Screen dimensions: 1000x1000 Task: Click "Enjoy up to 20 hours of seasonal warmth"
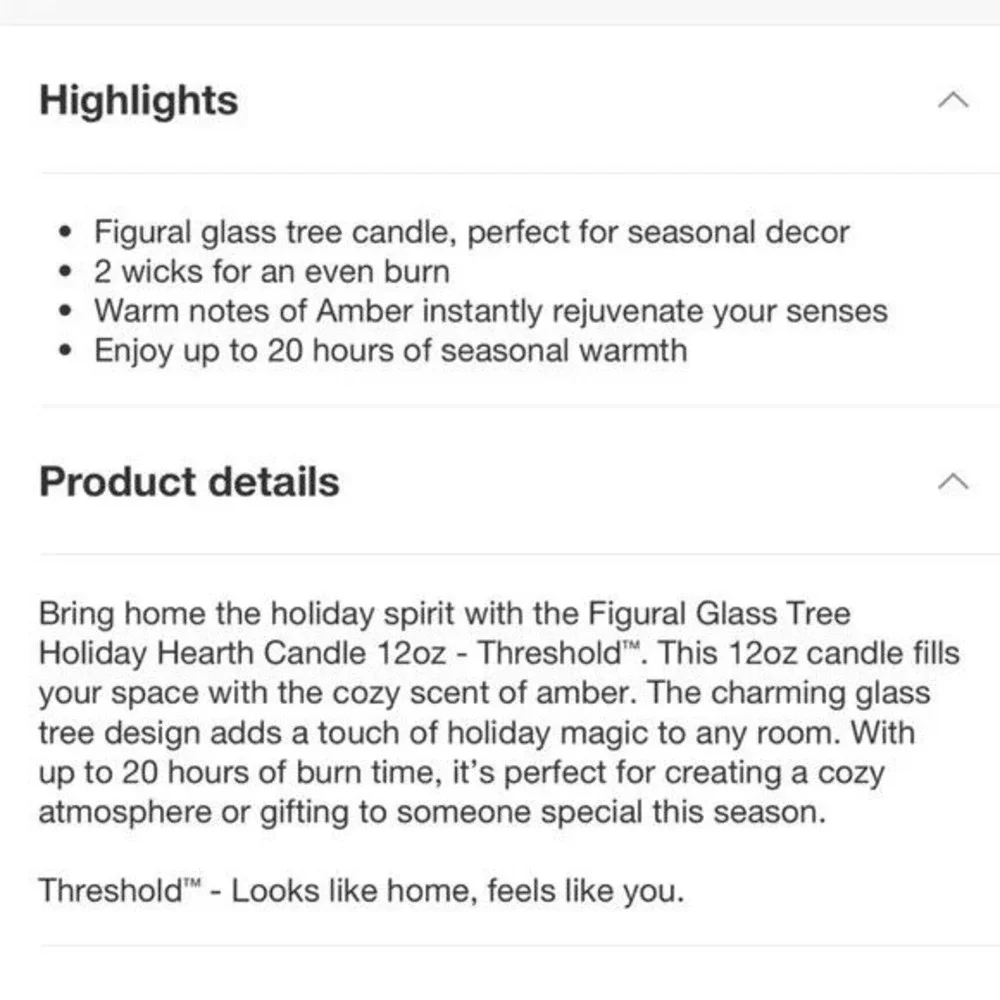tap(391, 351)
